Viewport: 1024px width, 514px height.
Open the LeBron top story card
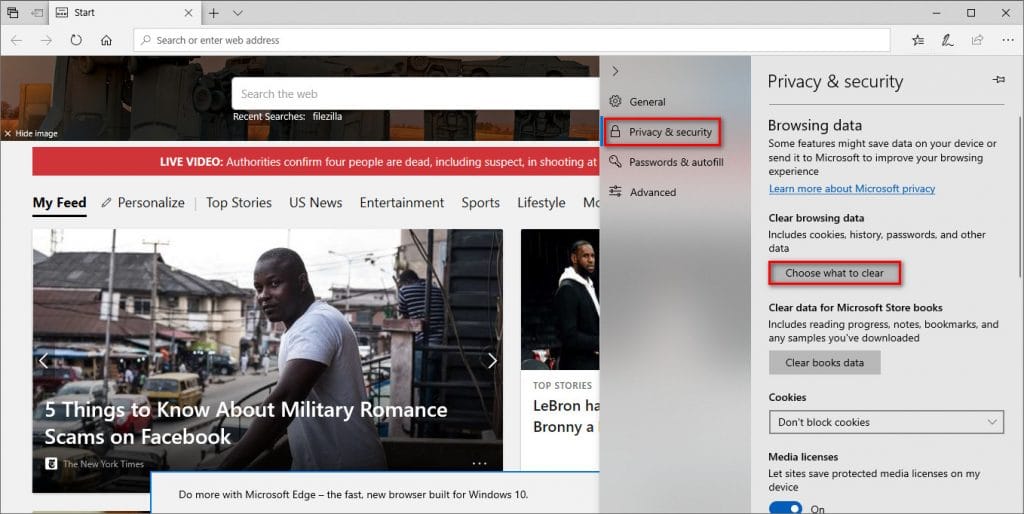[x=560, y=349]
